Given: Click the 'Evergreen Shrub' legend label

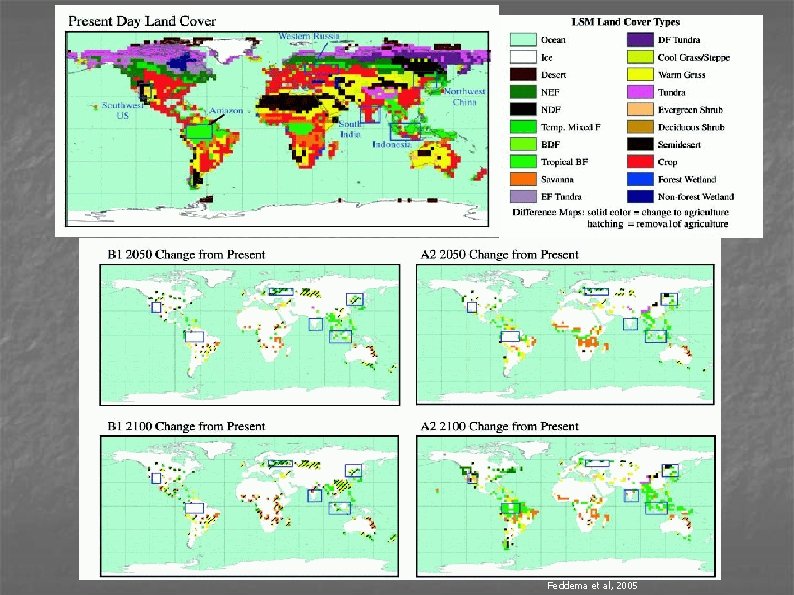Looking at the screenshot, I should [x=690, y=110].
